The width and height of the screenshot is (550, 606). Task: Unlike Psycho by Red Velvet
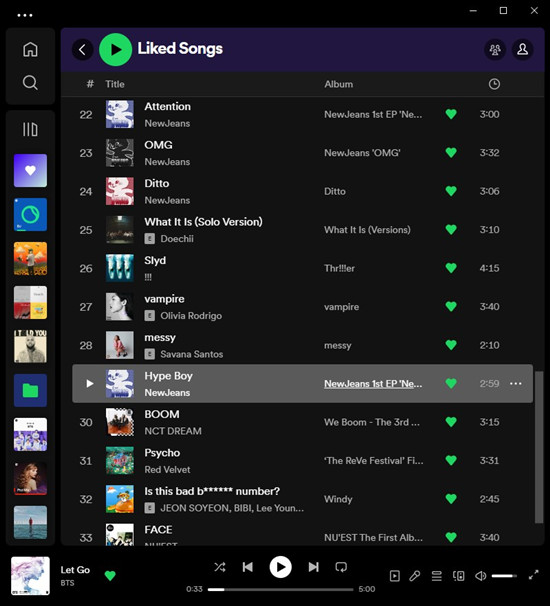pyautogui.click(x=451, y=460)
